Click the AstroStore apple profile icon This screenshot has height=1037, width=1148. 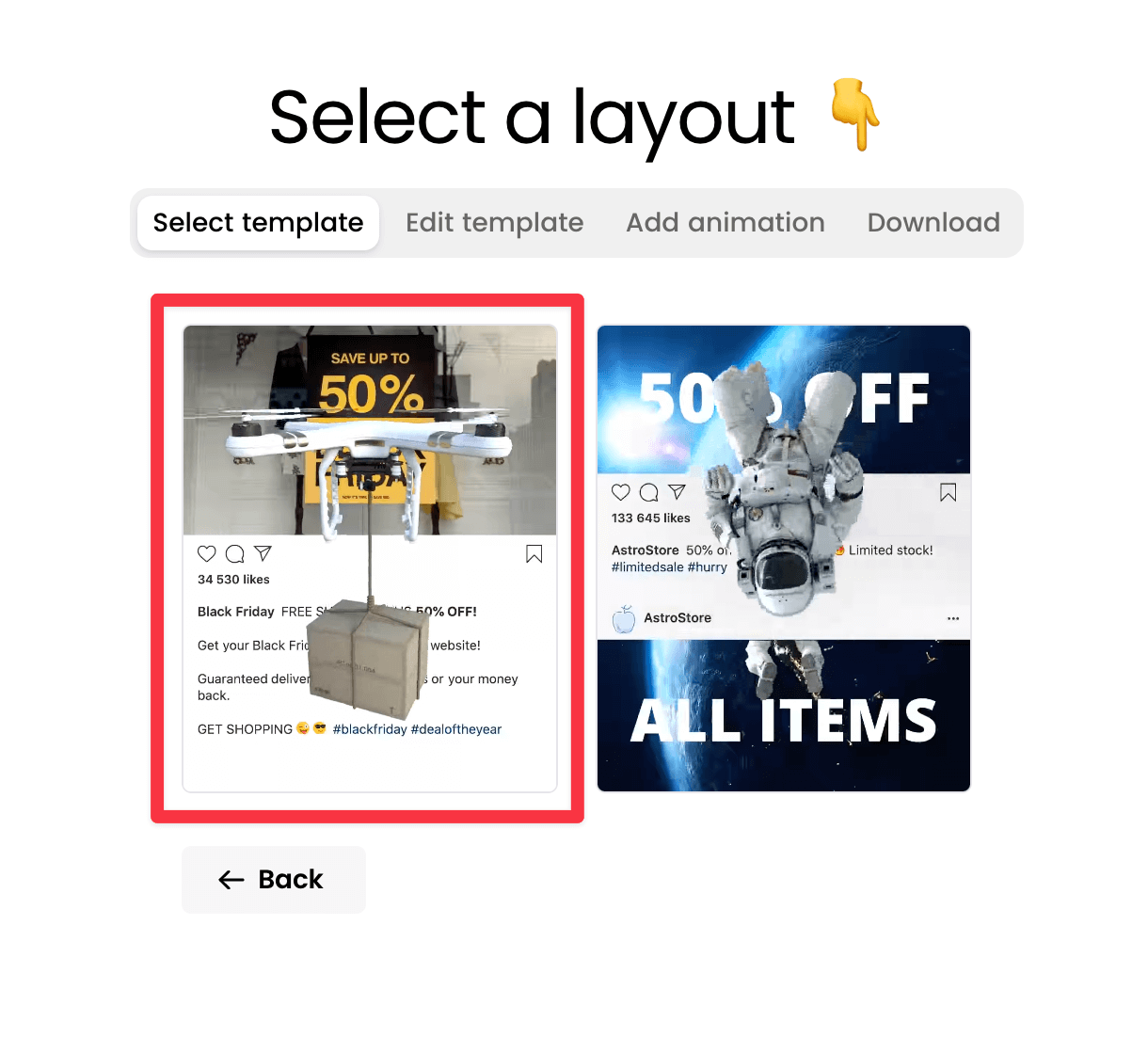point(624,618)
